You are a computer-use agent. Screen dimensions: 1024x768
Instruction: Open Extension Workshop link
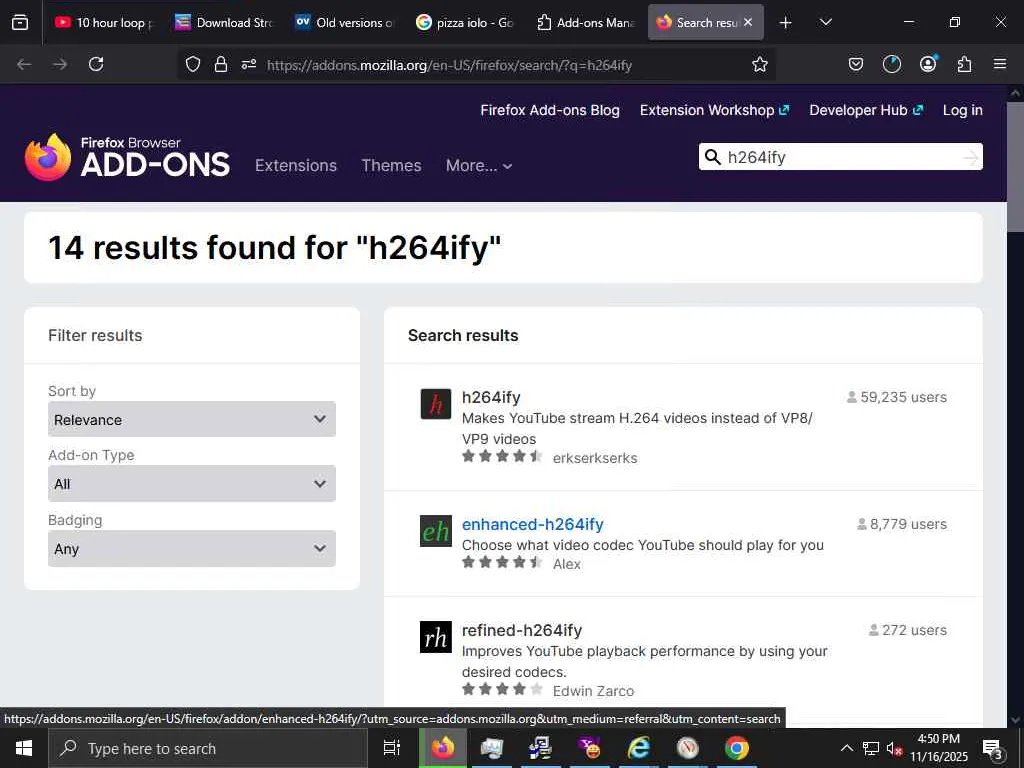[714, 110]
